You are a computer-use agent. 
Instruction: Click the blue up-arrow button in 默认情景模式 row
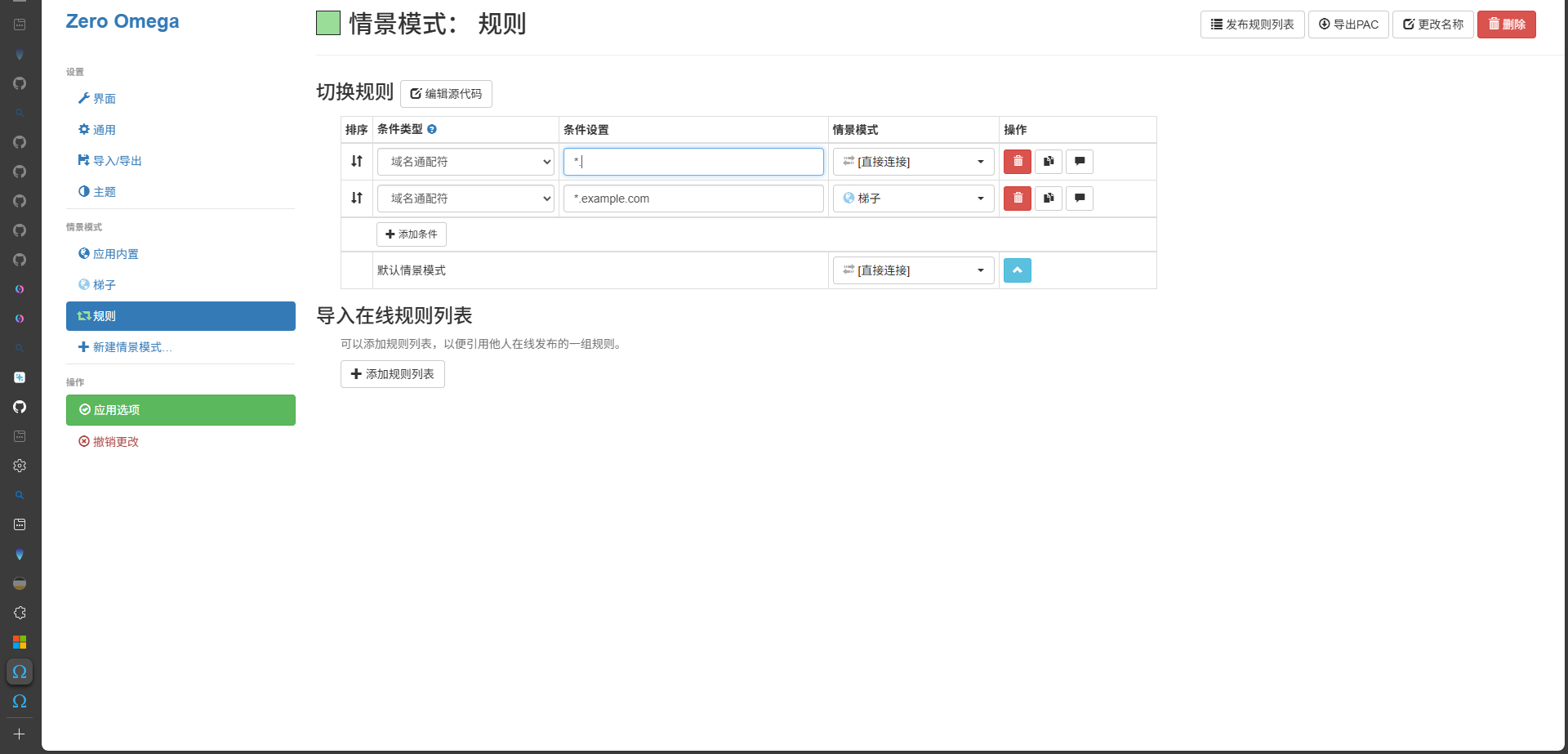tap(1017, 270)
